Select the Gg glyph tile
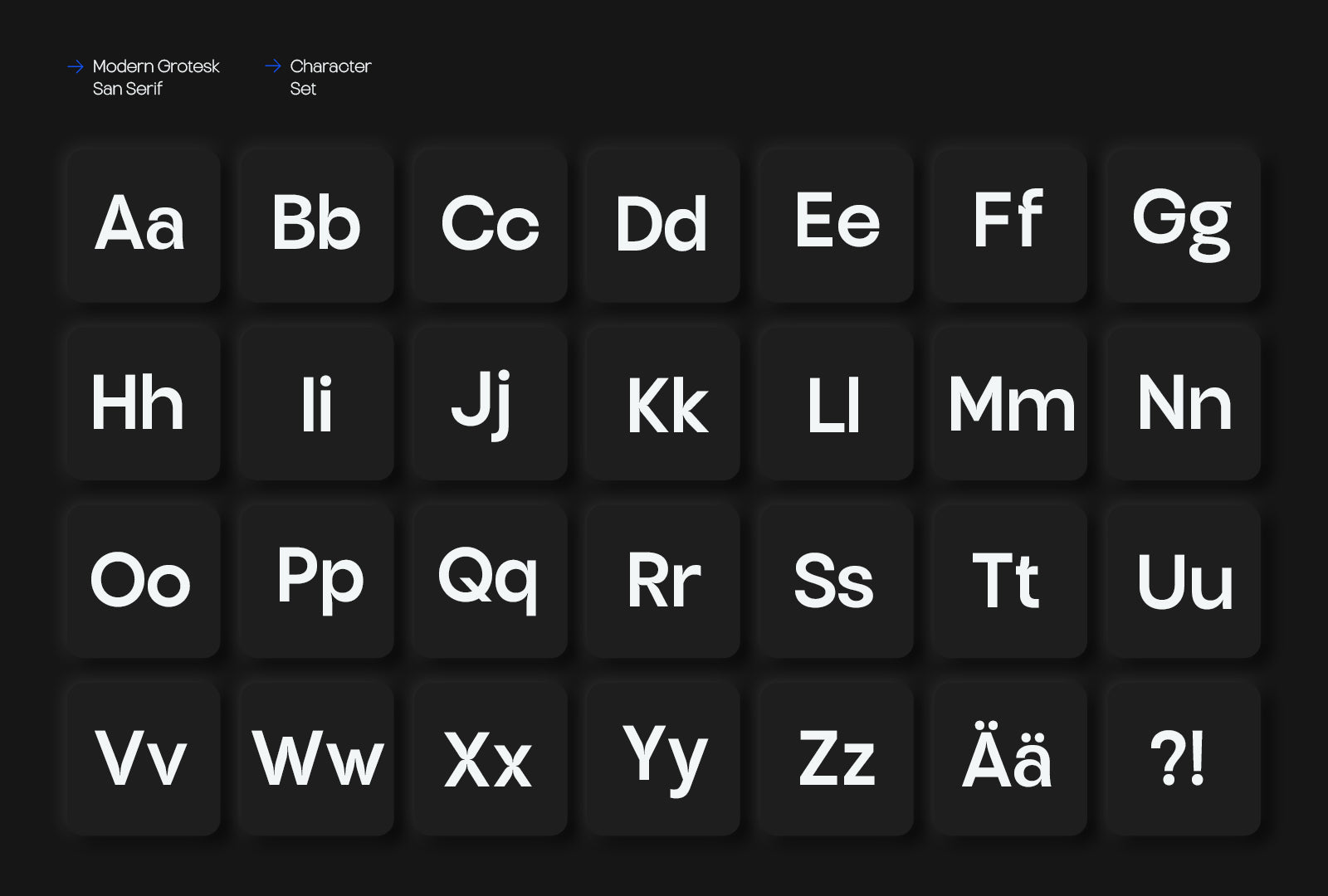The height and width of the screenshot is (896, 1328). (1183, 226)
